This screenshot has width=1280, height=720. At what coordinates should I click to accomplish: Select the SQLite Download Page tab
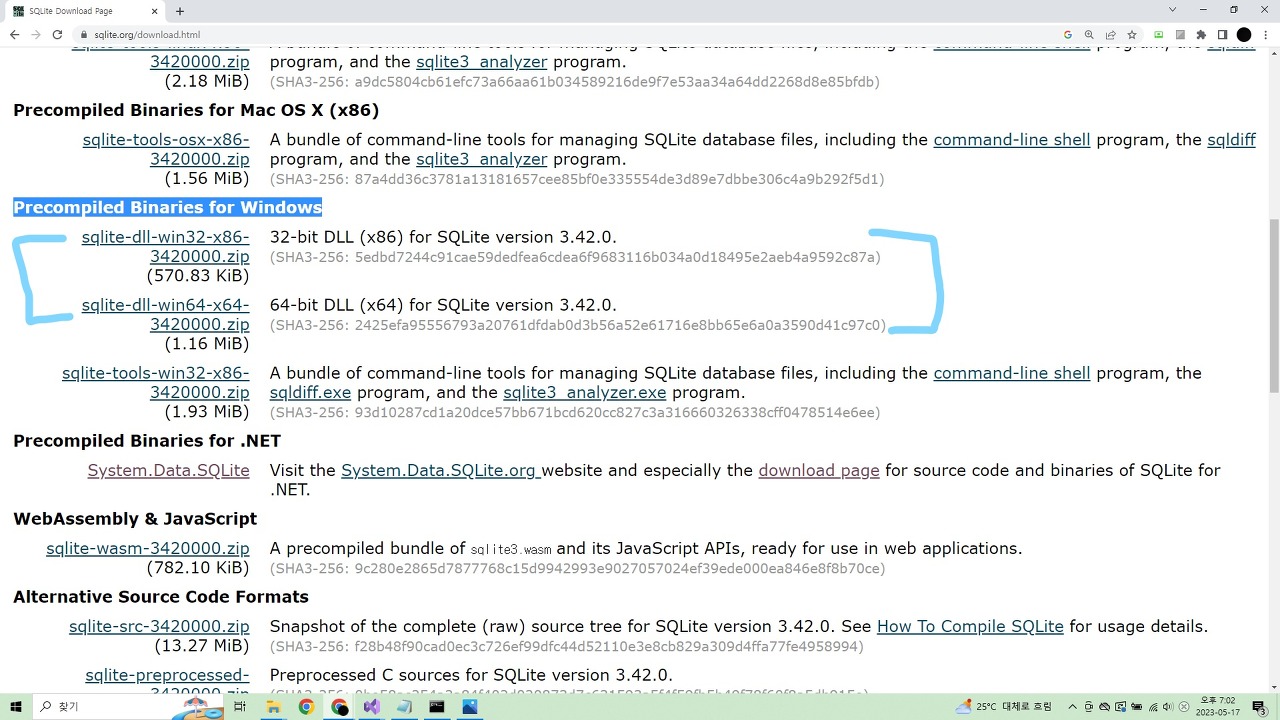87,11
